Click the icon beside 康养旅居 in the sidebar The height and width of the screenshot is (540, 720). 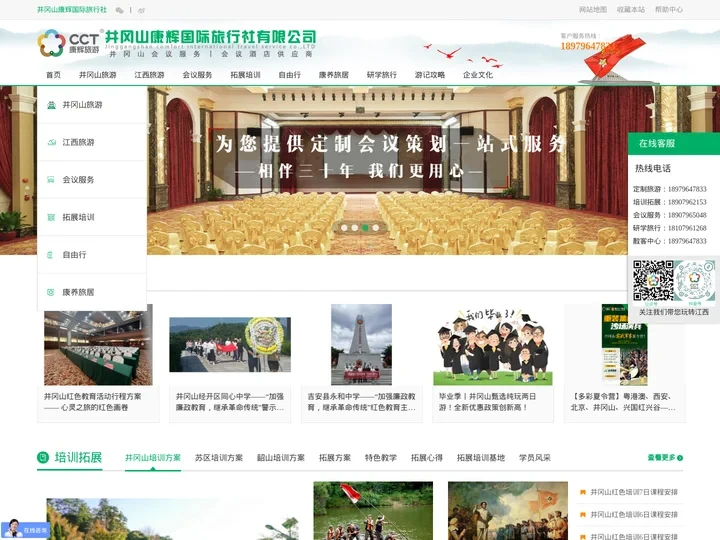click(x=51, y=292)
